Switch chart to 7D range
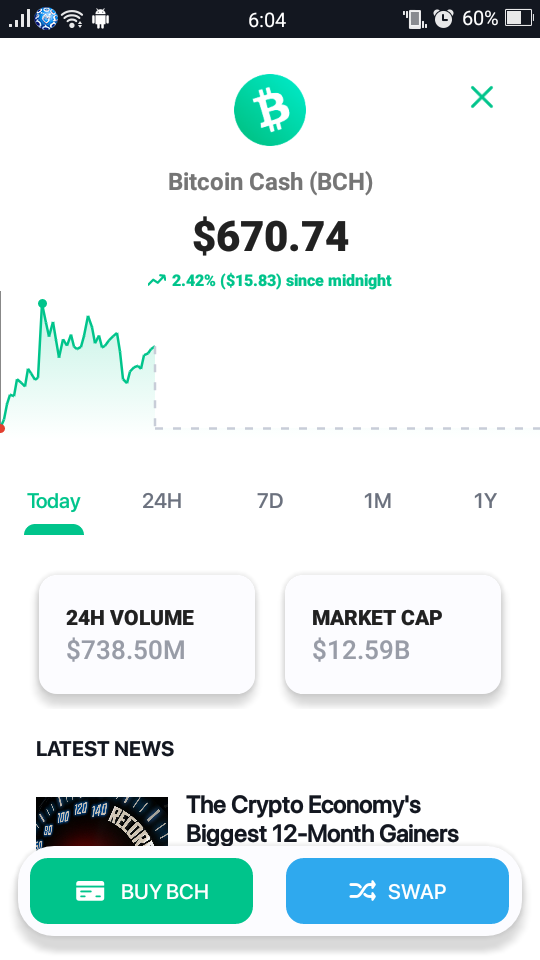540x960 pixels. 270,501
